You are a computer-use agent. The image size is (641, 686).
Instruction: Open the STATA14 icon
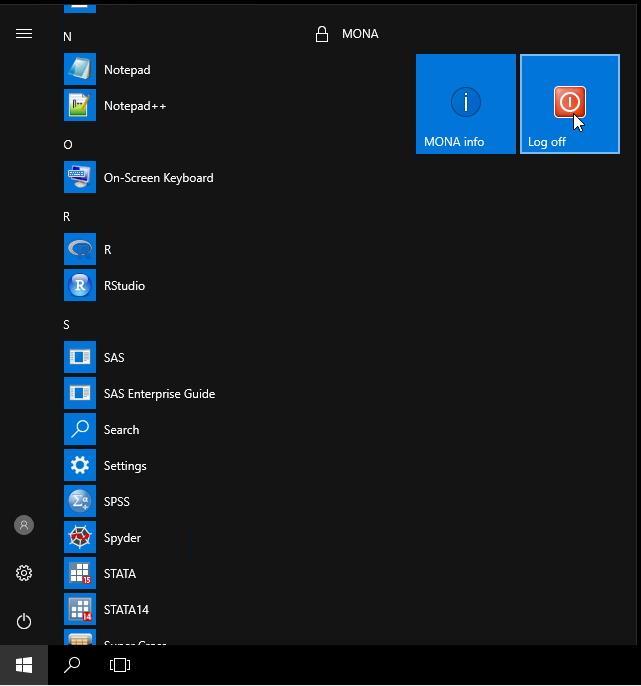point(80,609)
